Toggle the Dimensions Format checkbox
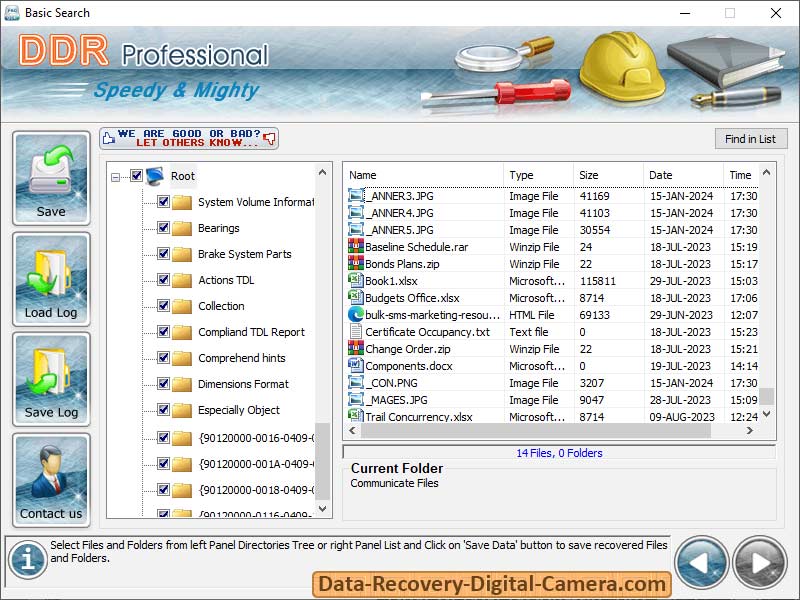Screen dimensions: 800x600 tap(163, 384)
